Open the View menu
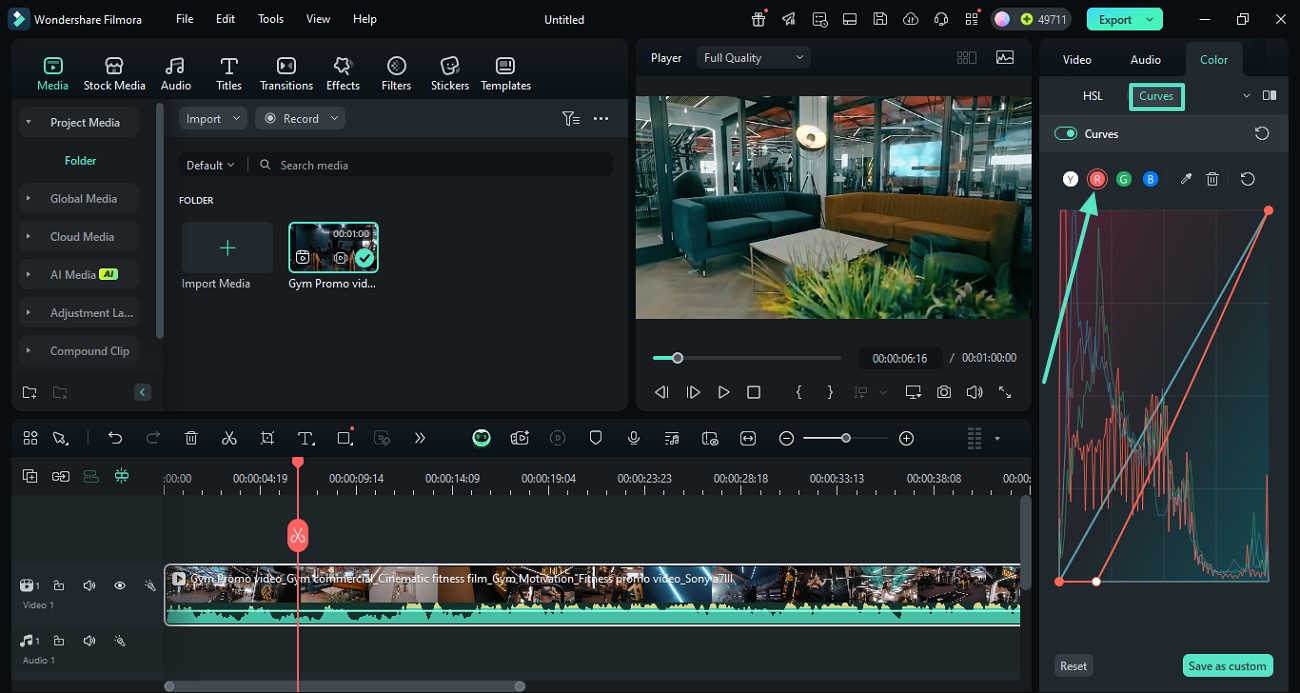This screenshot has height=693, width=1300. [318, 19]
